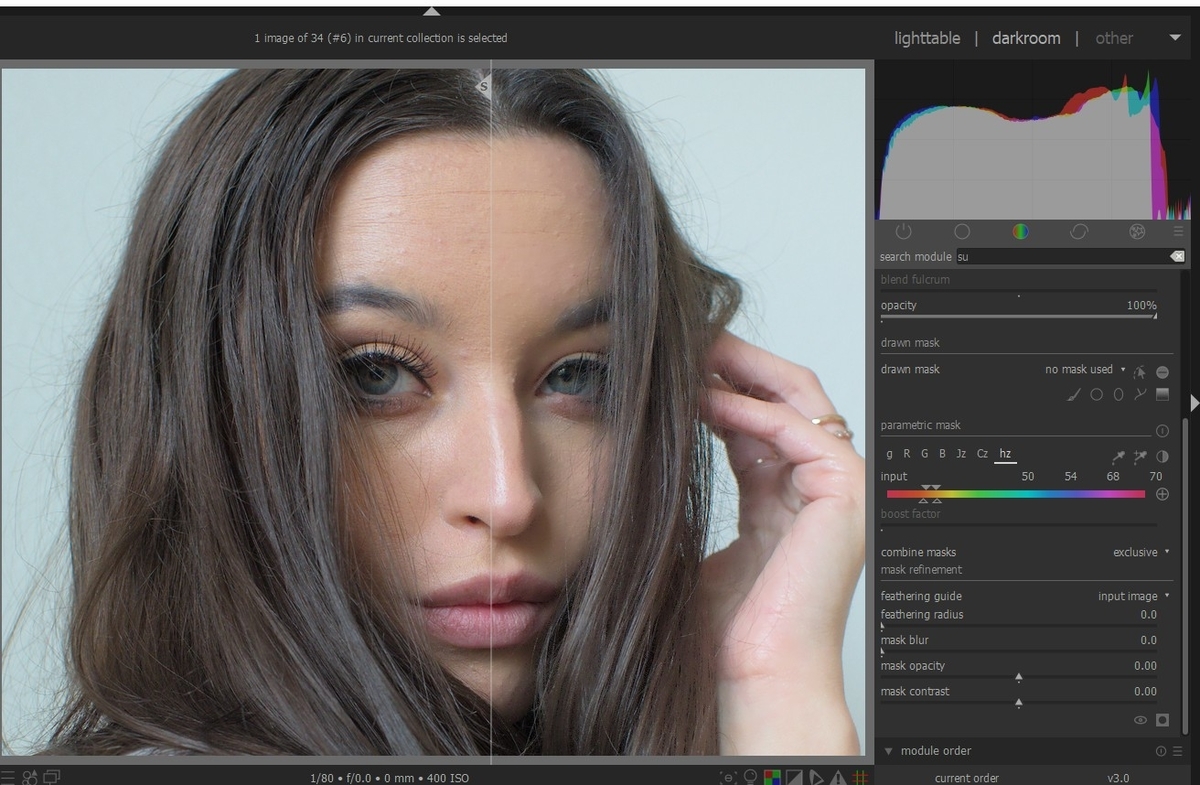Open module groups presets hamburger menu
Screen dimensions: 1200x785
(1178, 232)
